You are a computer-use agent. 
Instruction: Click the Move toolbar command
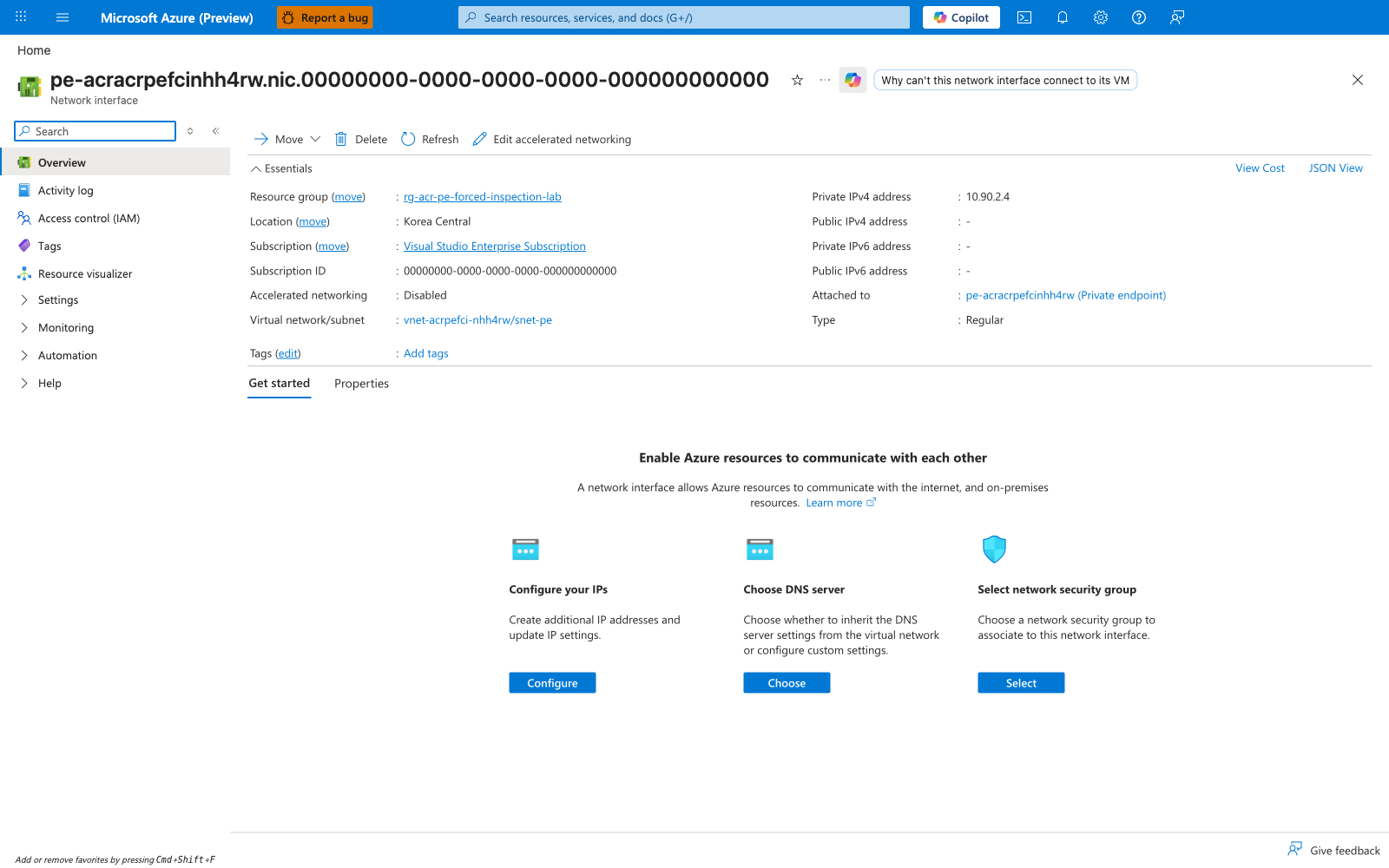coord(279,139)
